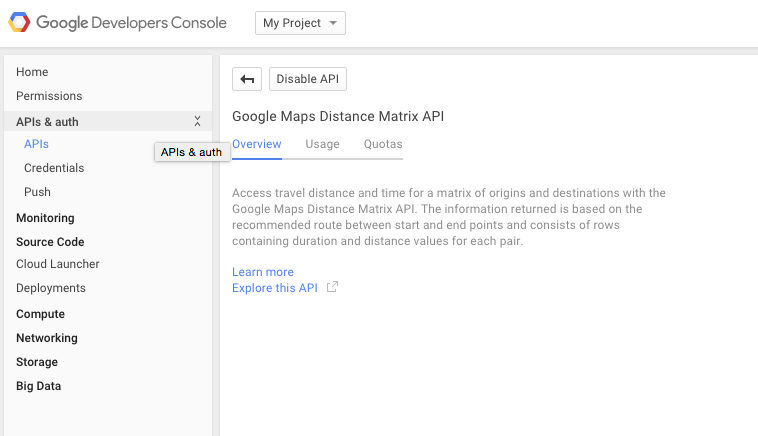This screenshot has height=436, width=758.
Task: Open the Learn more link
Action: click(x=263, y=272)
